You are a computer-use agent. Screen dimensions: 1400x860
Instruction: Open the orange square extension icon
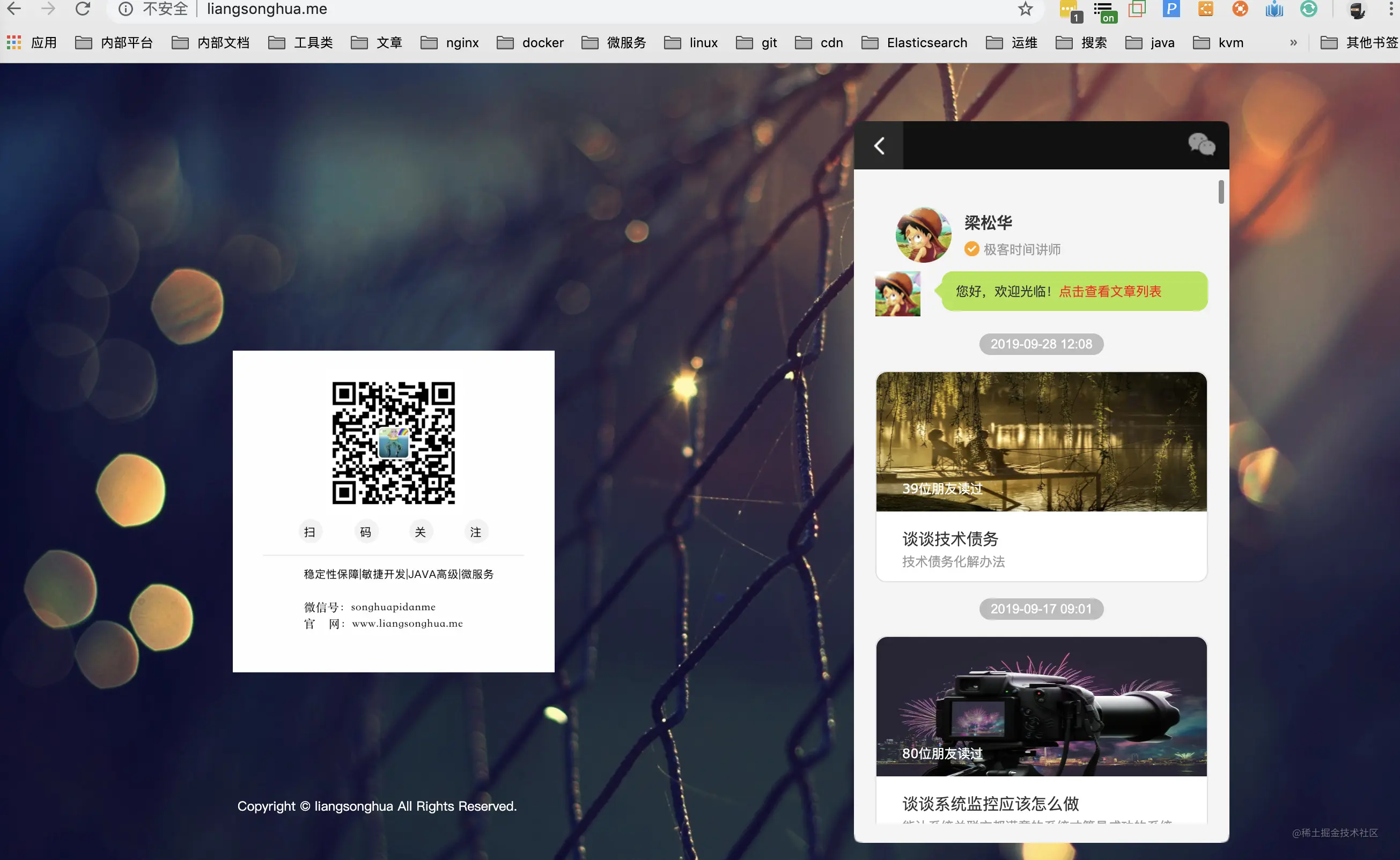(1205, 9)
